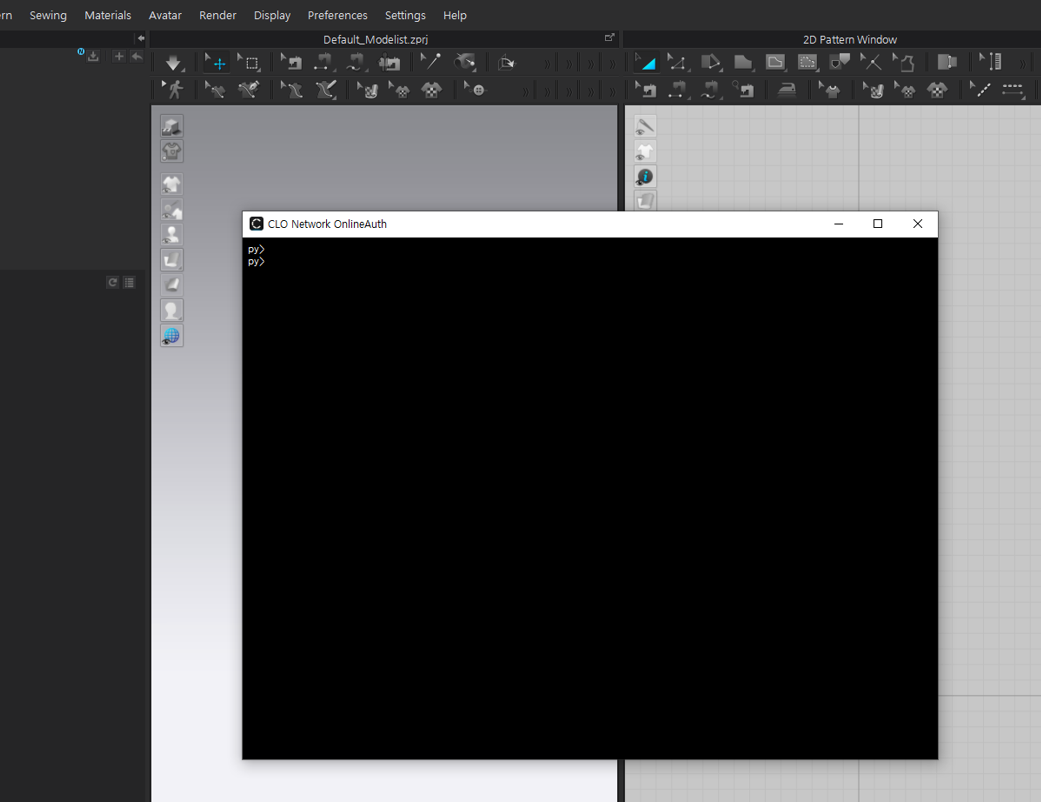Toggle Show Pattern shirt in the 2D window
This screenshot has width=1041, height=802.
pyautogui.click(x=645, y=151)
